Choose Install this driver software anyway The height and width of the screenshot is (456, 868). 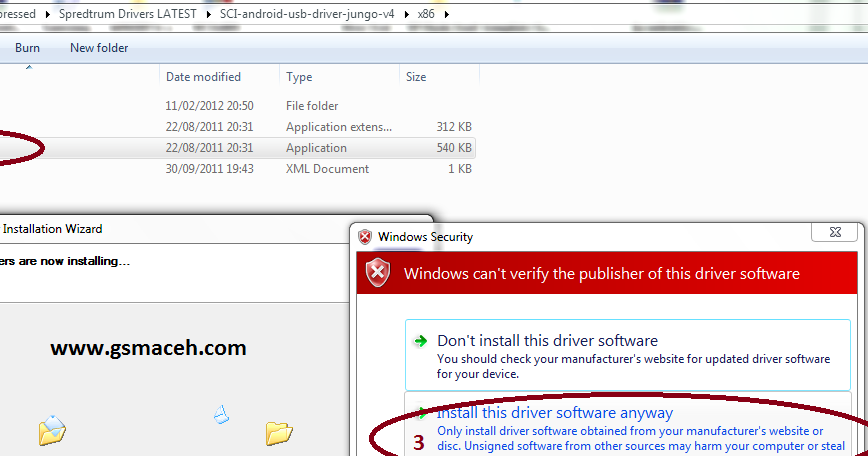tap(628, 424)
